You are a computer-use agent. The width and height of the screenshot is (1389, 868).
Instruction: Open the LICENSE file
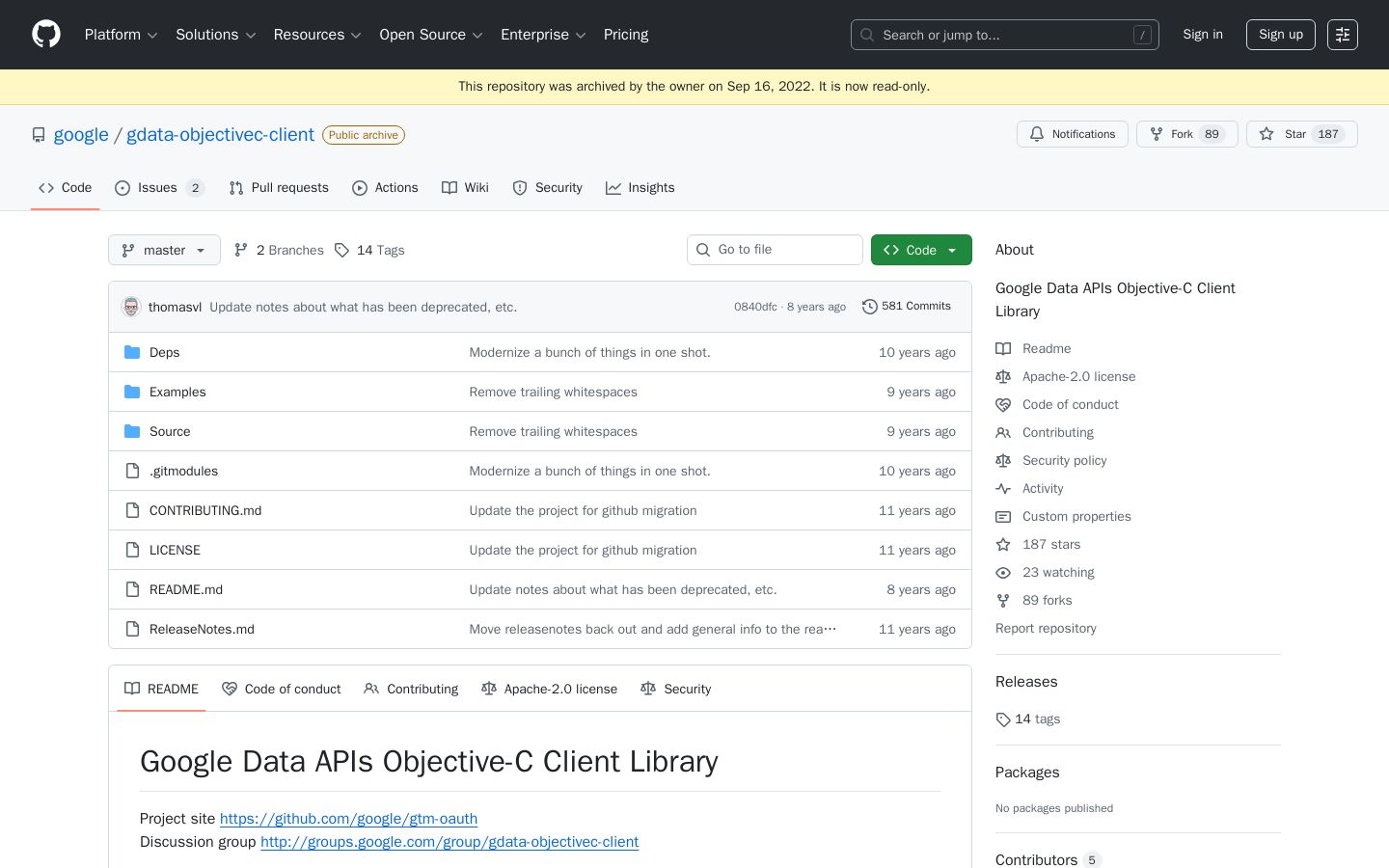(175, 550)
